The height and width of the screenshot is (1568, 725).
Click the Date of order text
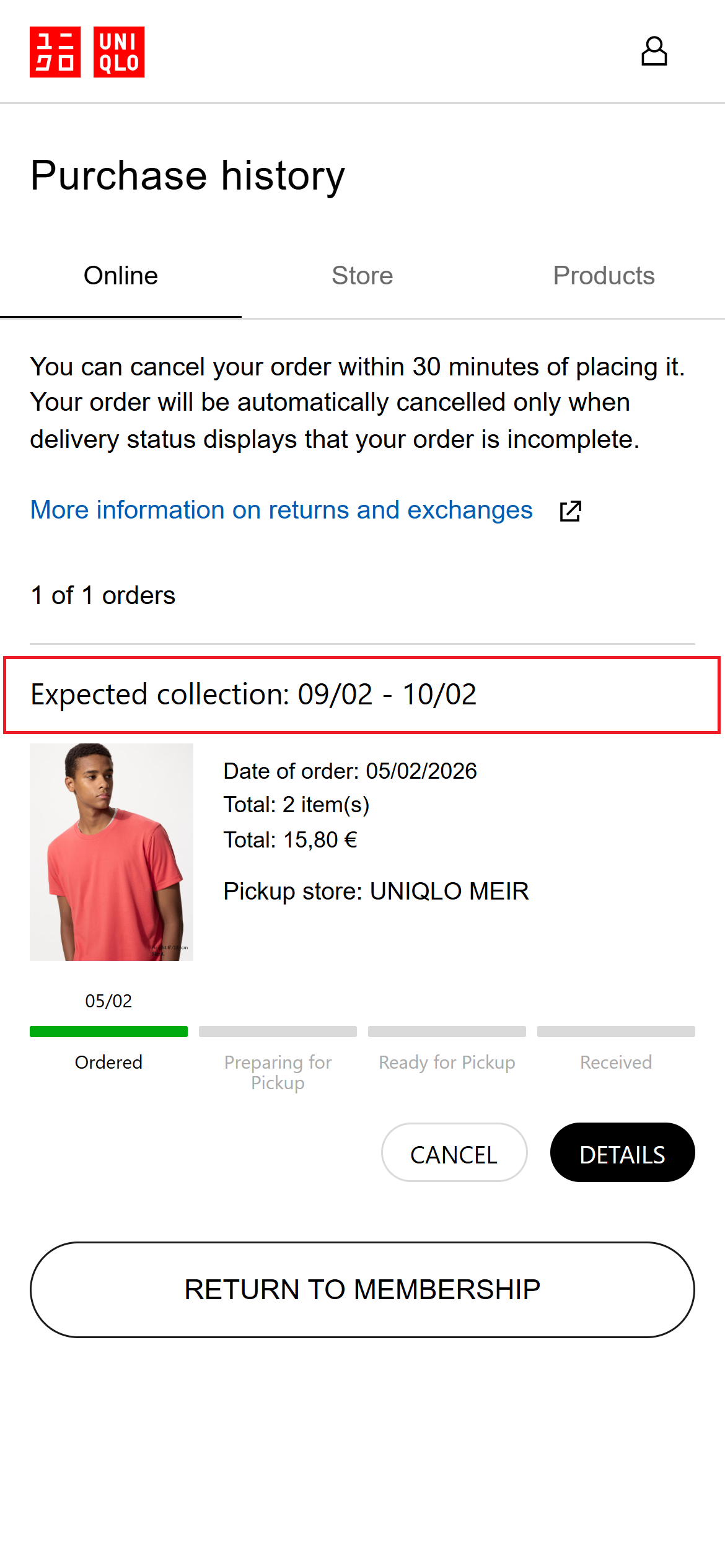click(349, 771)
